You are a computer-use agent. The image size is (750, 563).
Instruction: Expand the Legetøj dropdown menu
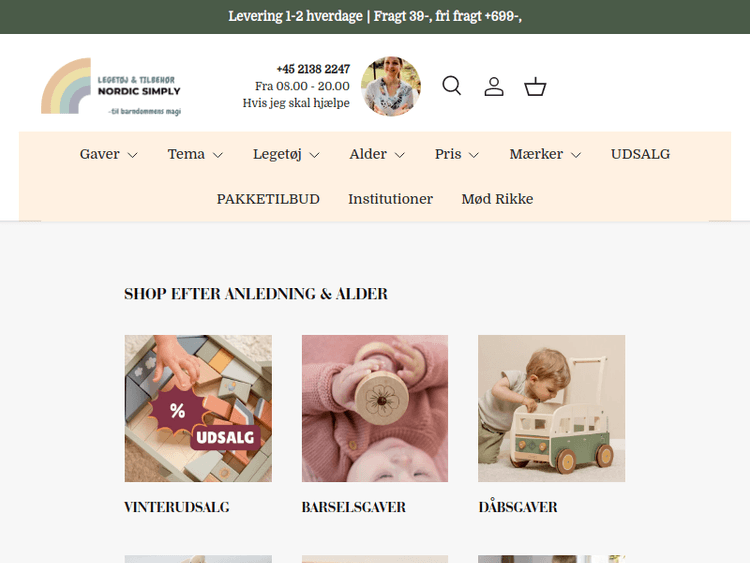(286, 154)
